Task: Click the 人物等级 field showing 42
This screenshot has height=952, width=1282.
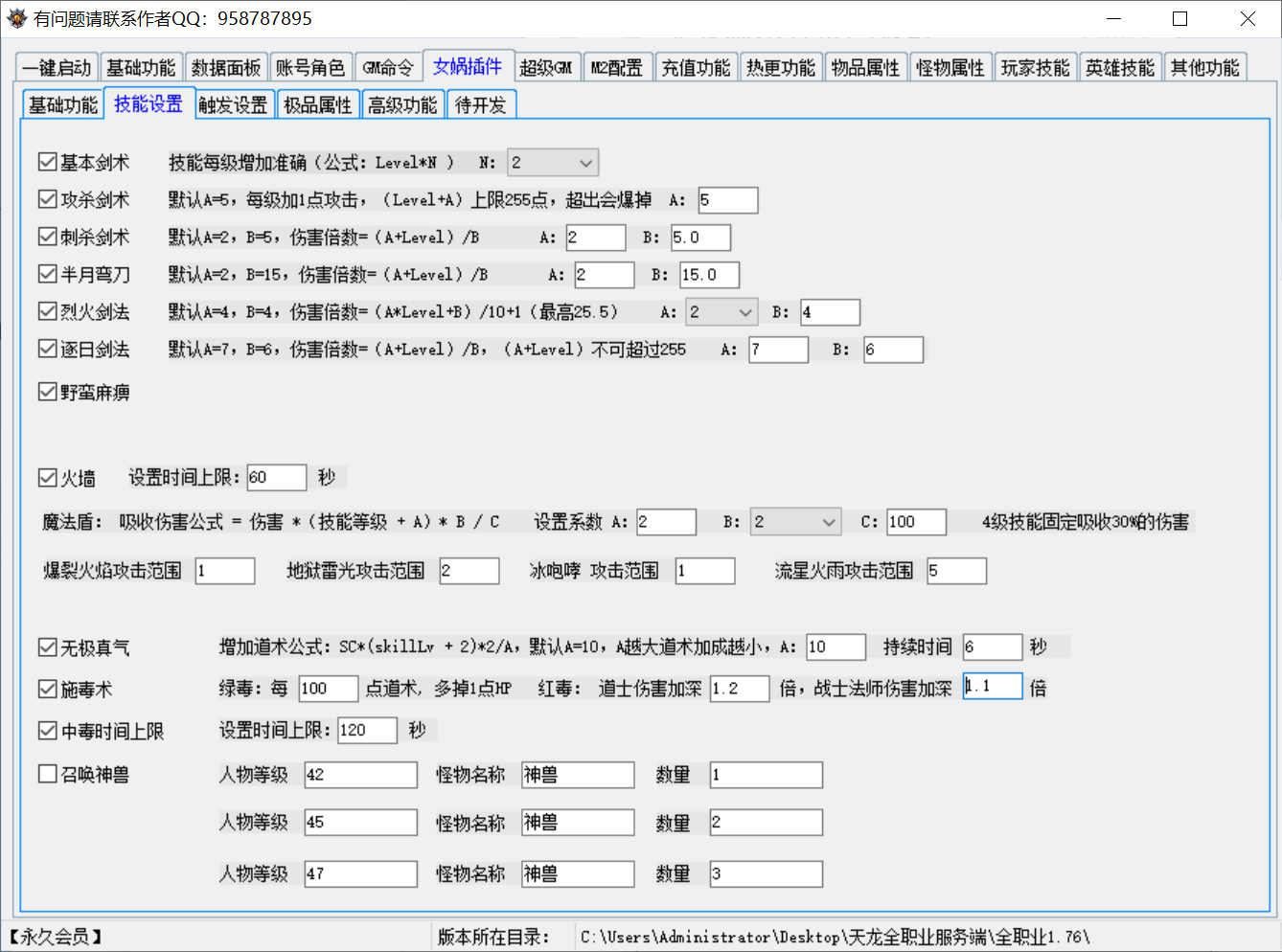Action: (361, 775)
